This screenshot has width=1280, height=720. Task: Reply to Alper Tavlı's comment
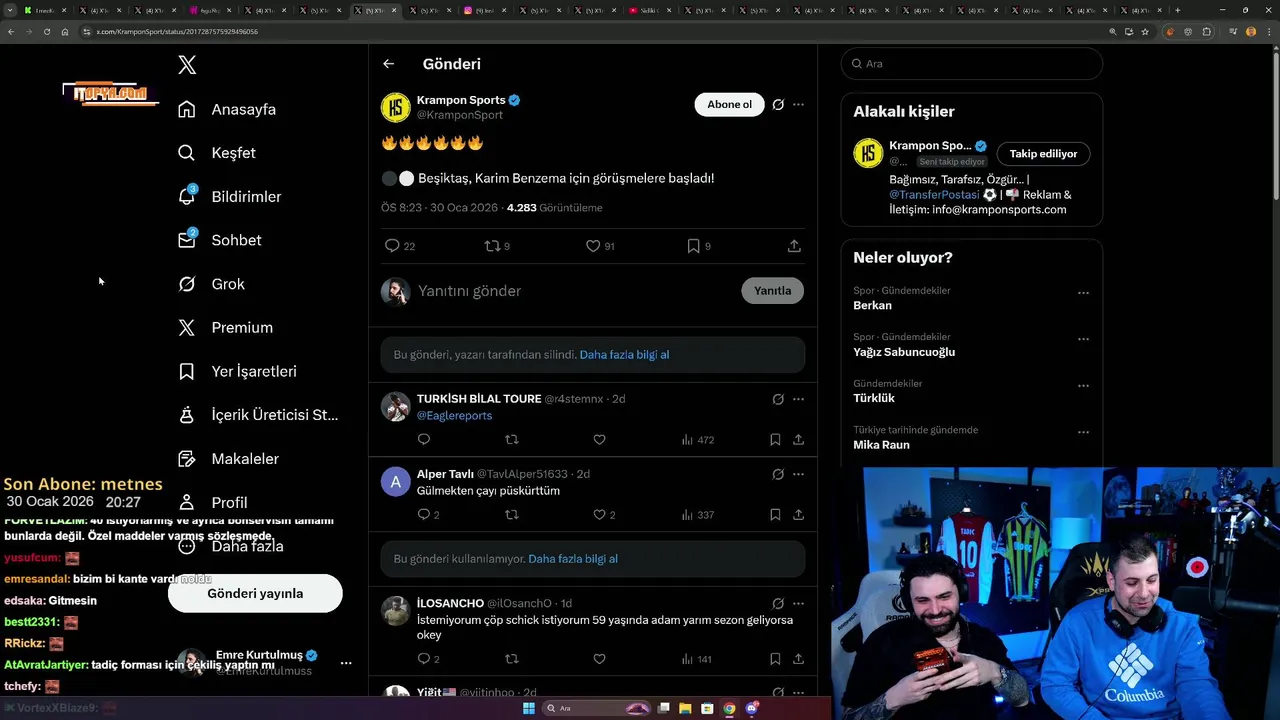pyautogui.click(x=424, y=515)
